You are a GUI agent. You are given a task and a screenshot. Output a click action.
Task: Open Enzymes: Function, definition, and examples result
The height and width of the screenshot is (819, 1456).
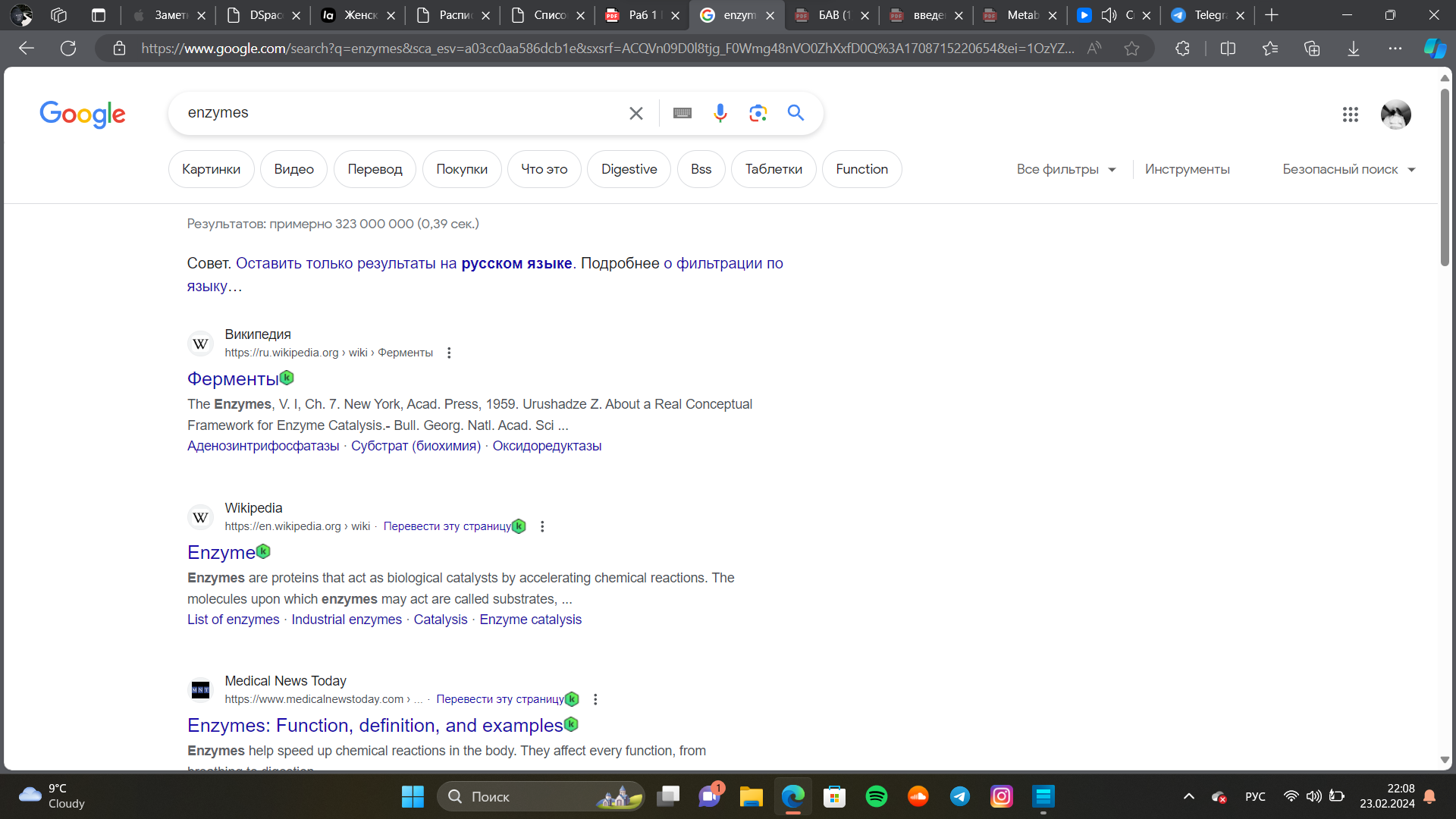point(375,725)
